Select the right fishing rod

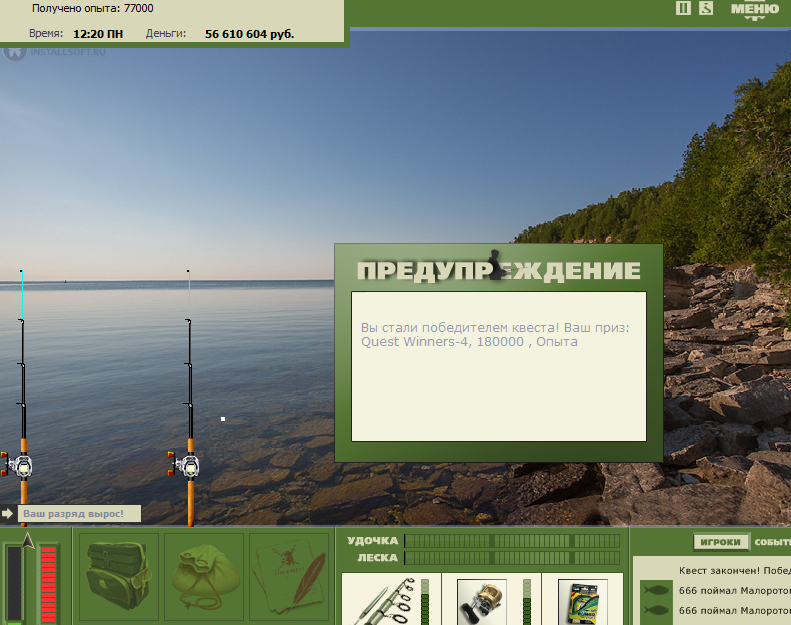click(x=190, y=399)
